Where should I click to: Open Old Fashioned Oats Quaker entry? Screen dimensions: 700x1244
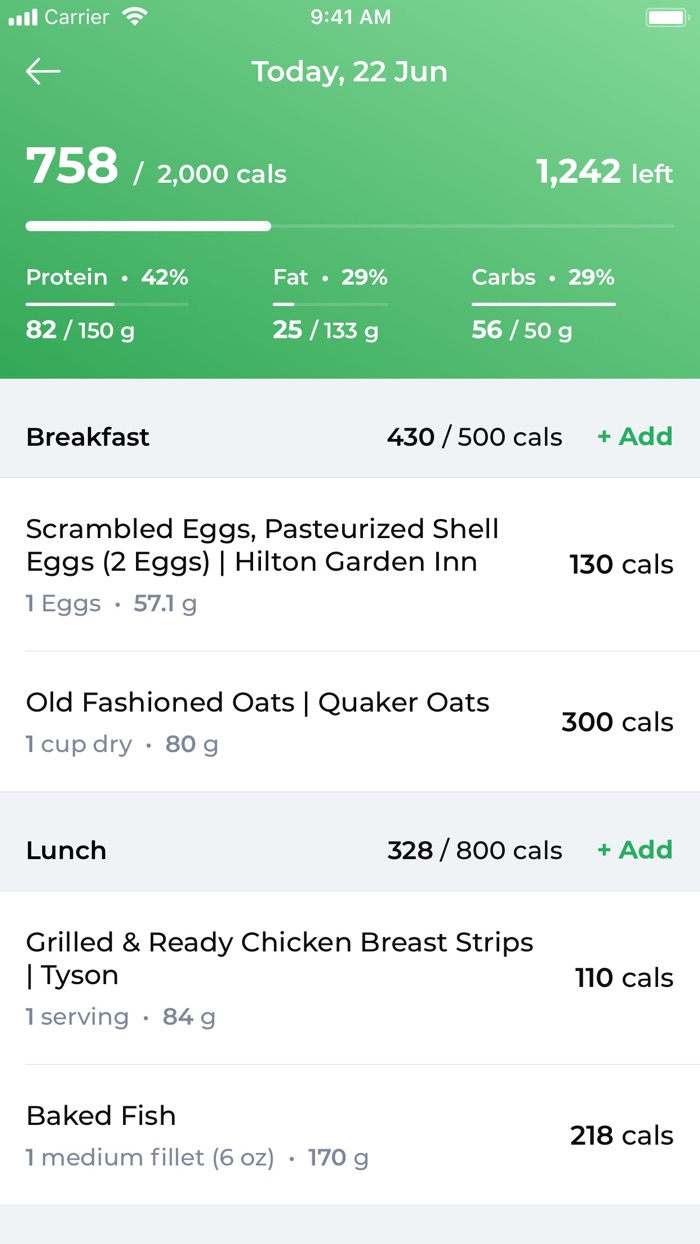(350, 722)
